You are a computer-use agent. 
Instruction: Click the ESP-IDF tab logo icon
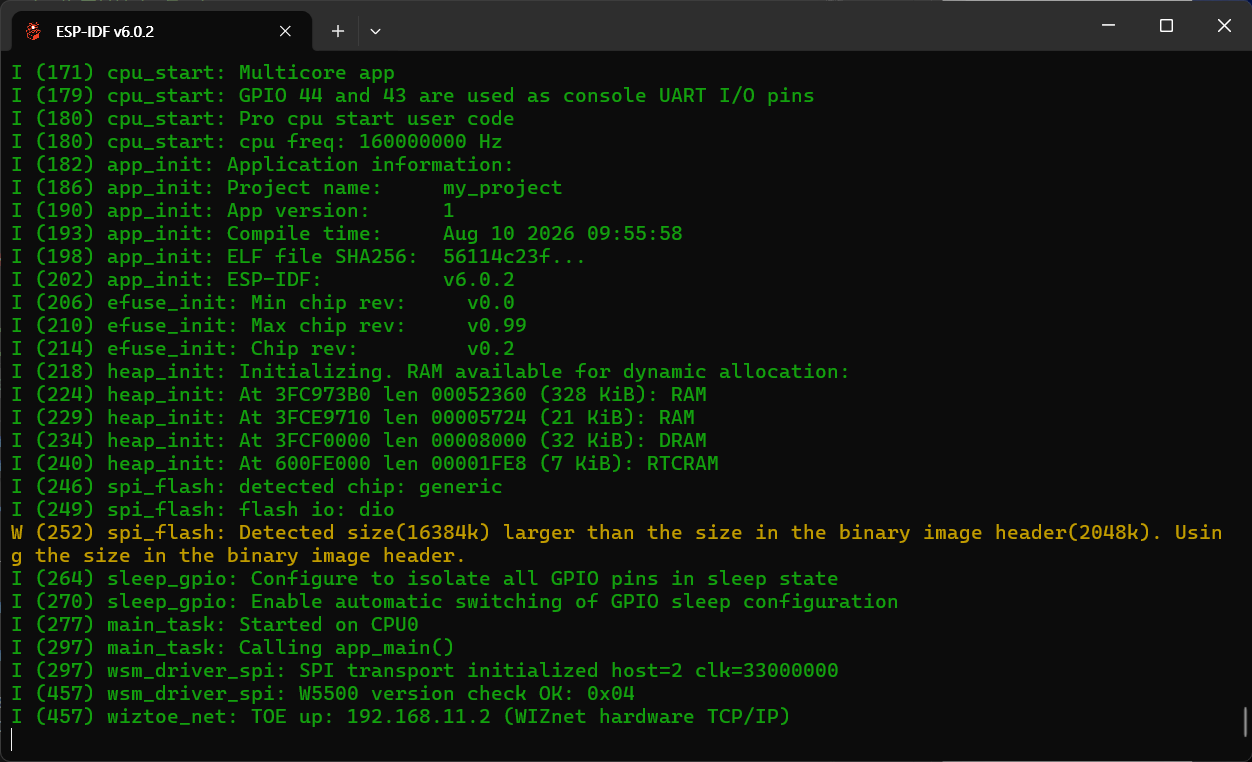point(34,31)
